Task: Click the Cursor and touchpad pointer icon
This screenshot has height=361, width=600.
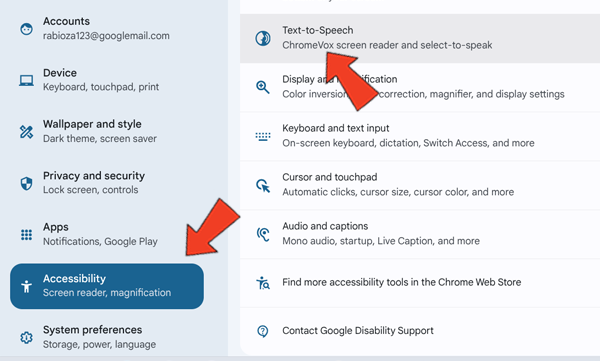Action: (263, 186)
